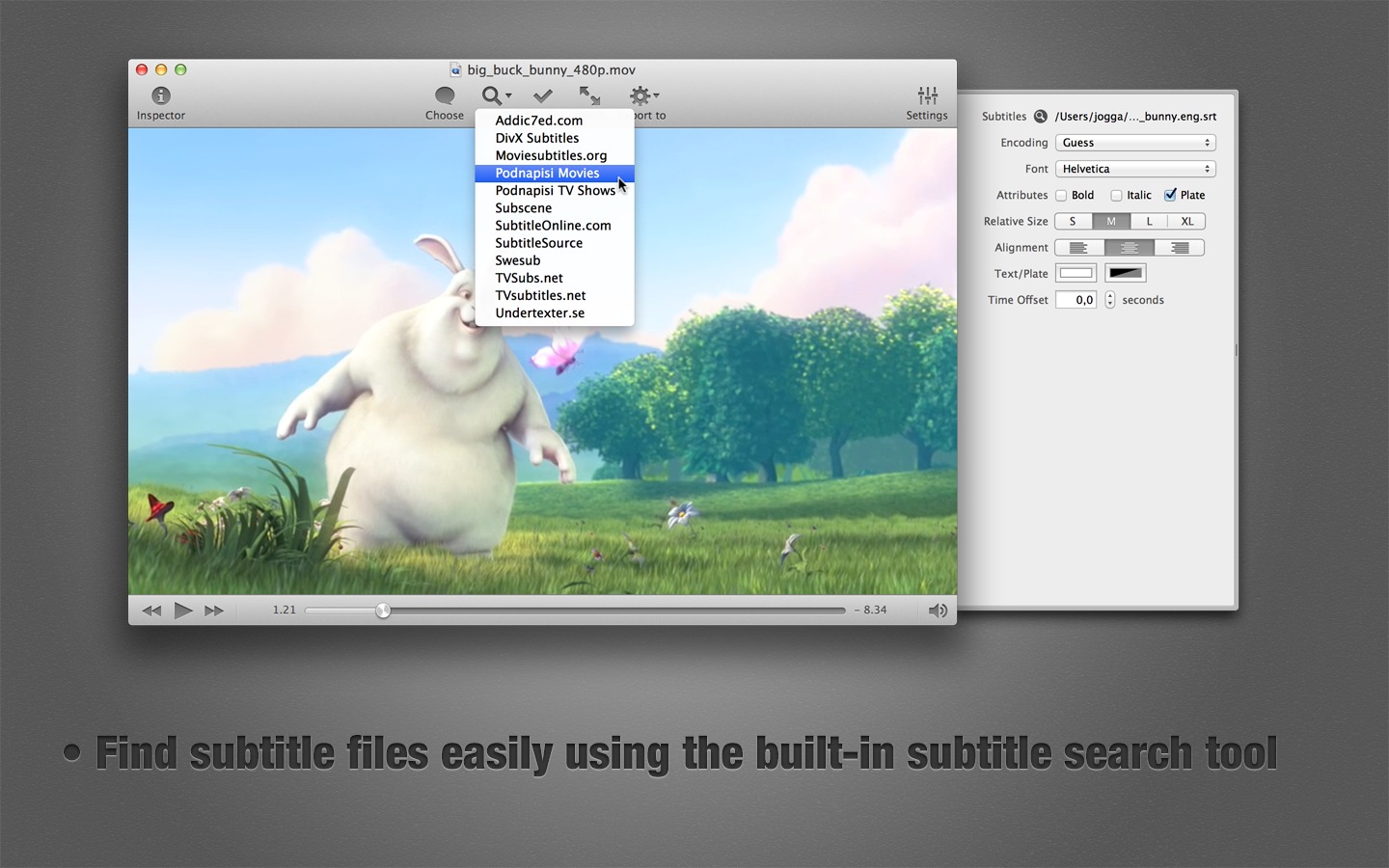Viewport: 1389px width, 868px height.
Task: Open the Encoding dropdown set to Guess
Action: point(1135,143)
